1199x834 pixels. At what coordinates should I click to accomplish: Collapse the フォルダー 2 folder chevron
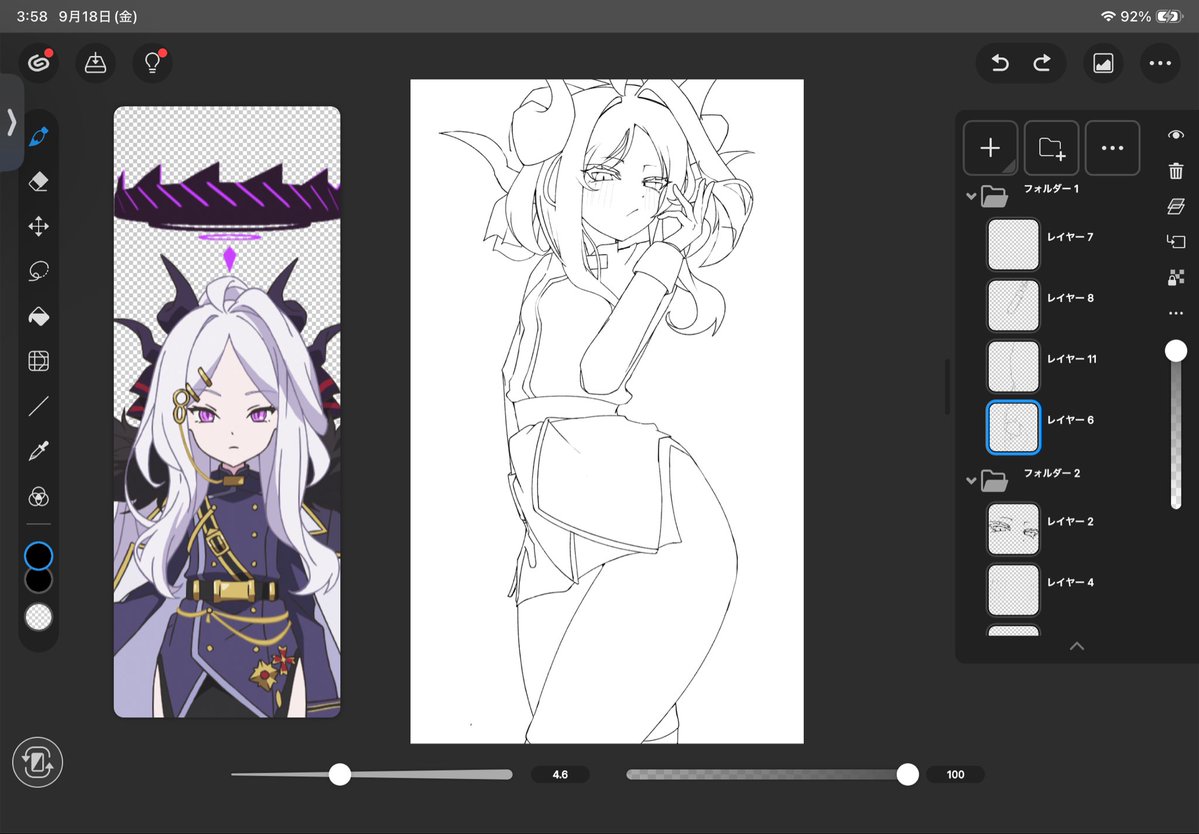click(971, 481)
